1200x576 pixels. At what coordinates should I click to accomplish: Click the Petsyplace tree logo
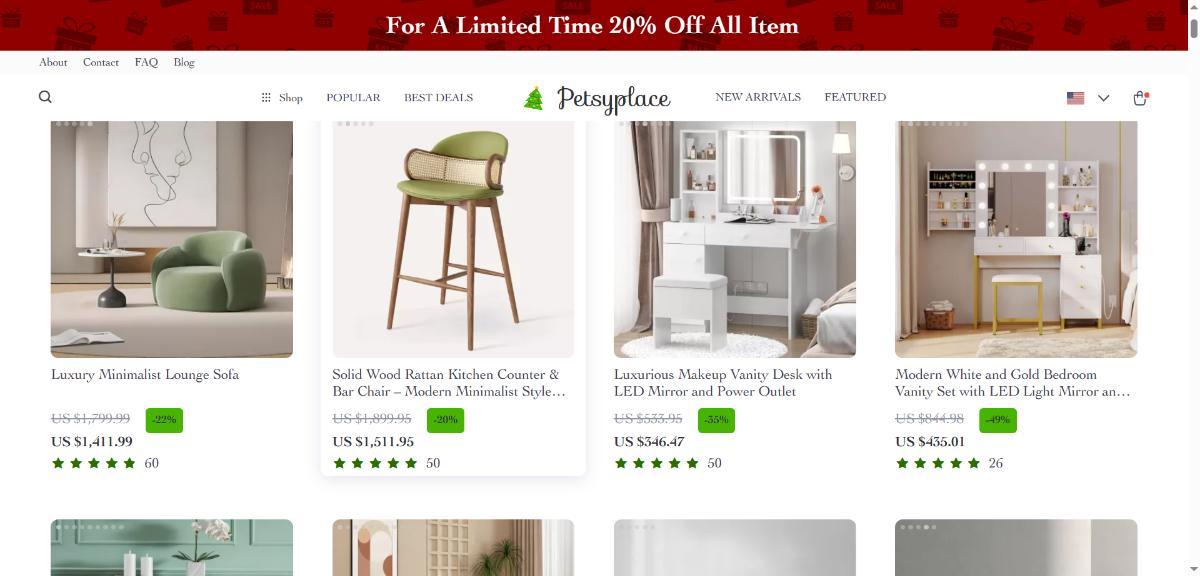coord(534,98)
